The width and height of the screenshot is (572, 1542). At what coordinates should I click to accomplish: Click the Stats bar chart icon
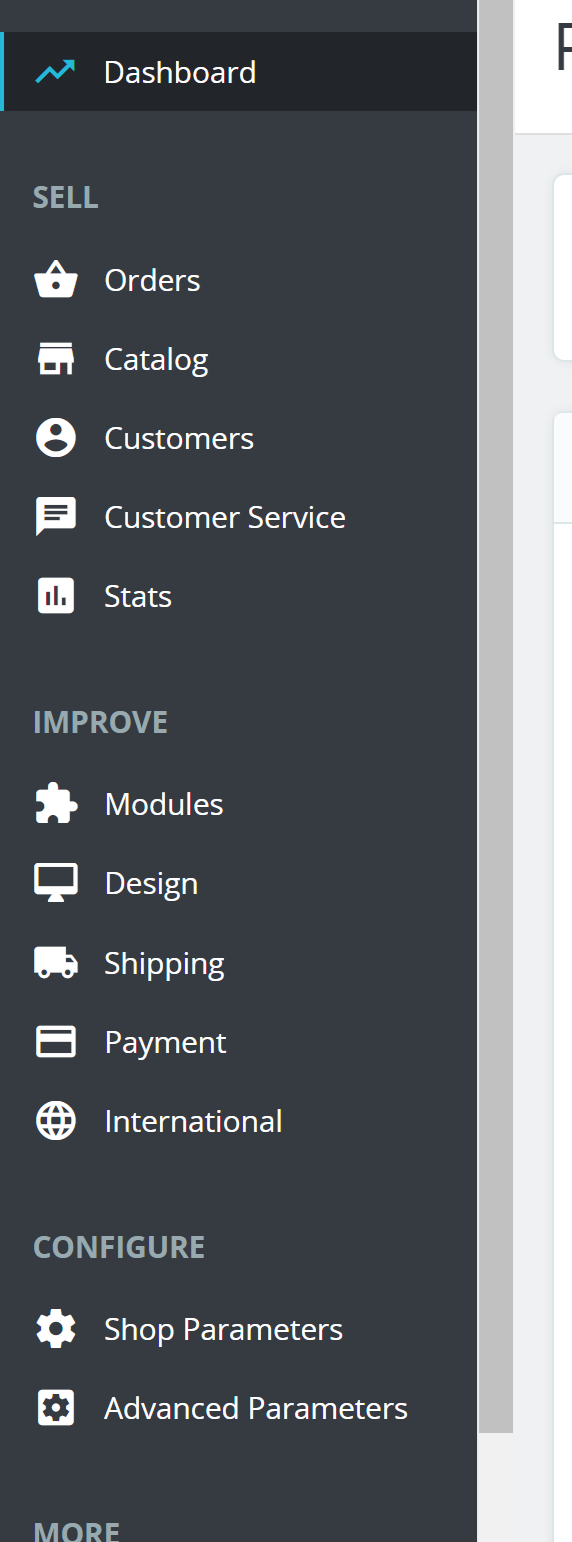55,596
